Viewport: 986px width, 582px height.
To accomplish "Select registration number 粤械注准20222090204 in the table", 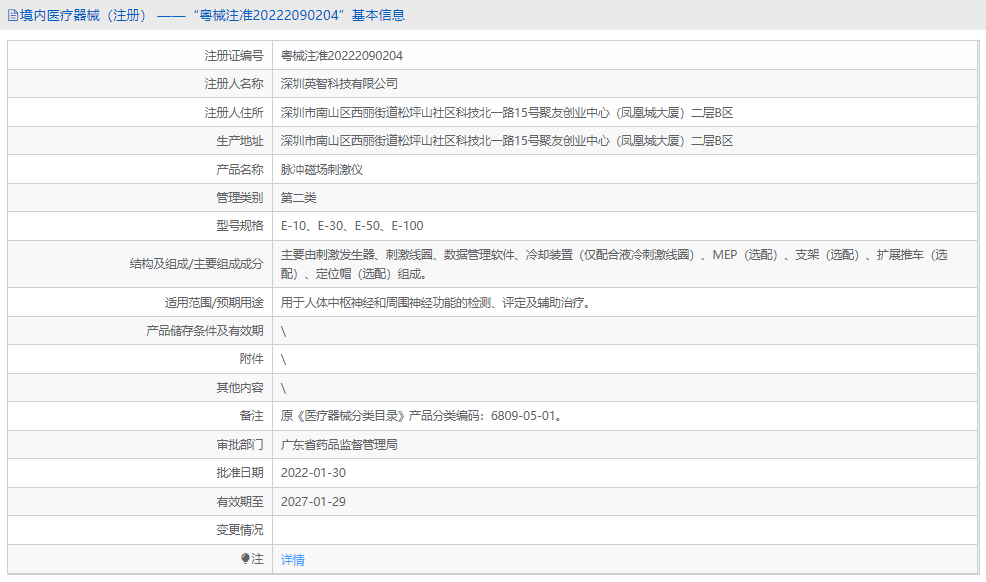I will 341,55.
